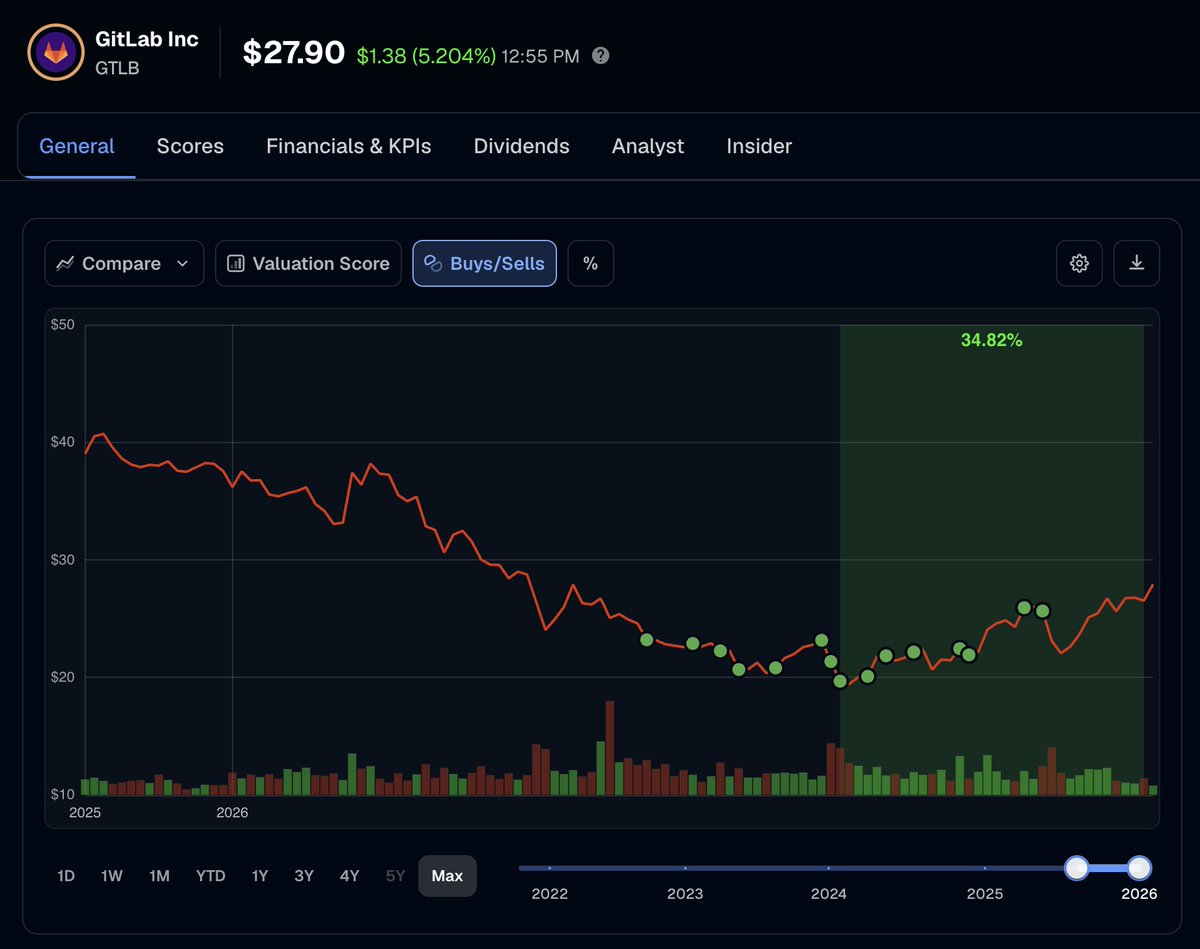The width and height of the screenshot is (1200, 949).
Task: Click the $50 y-axis label
Action: 64,324
